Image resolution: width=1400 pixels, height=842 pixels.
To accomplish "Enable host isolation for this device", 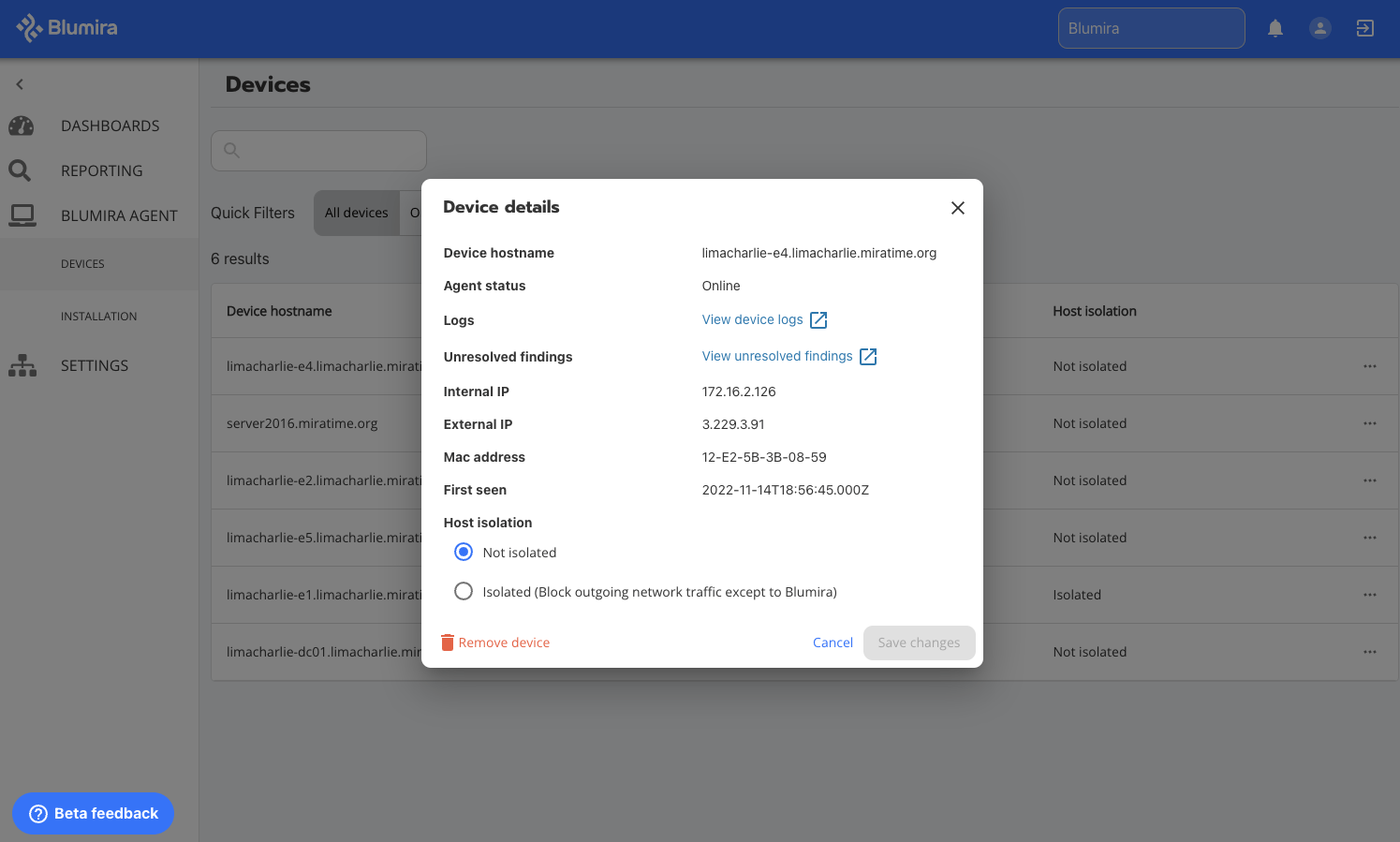I will (464, 591).
